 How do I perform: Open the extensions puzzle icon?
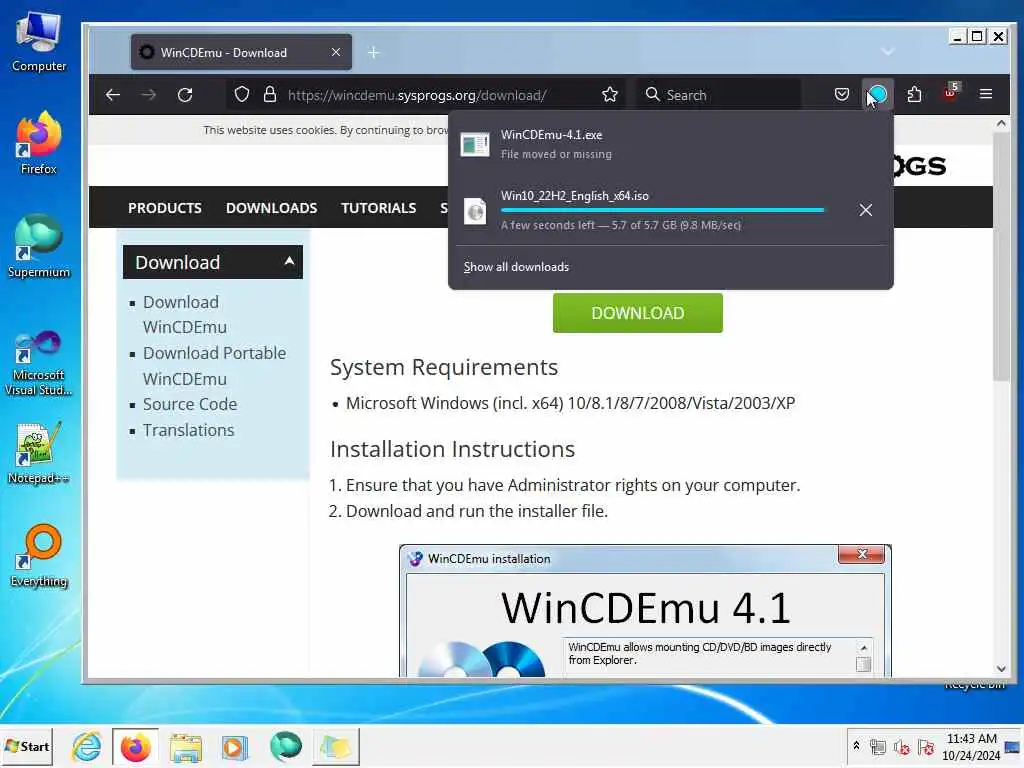pyautogui.click(x=914, y=95)
